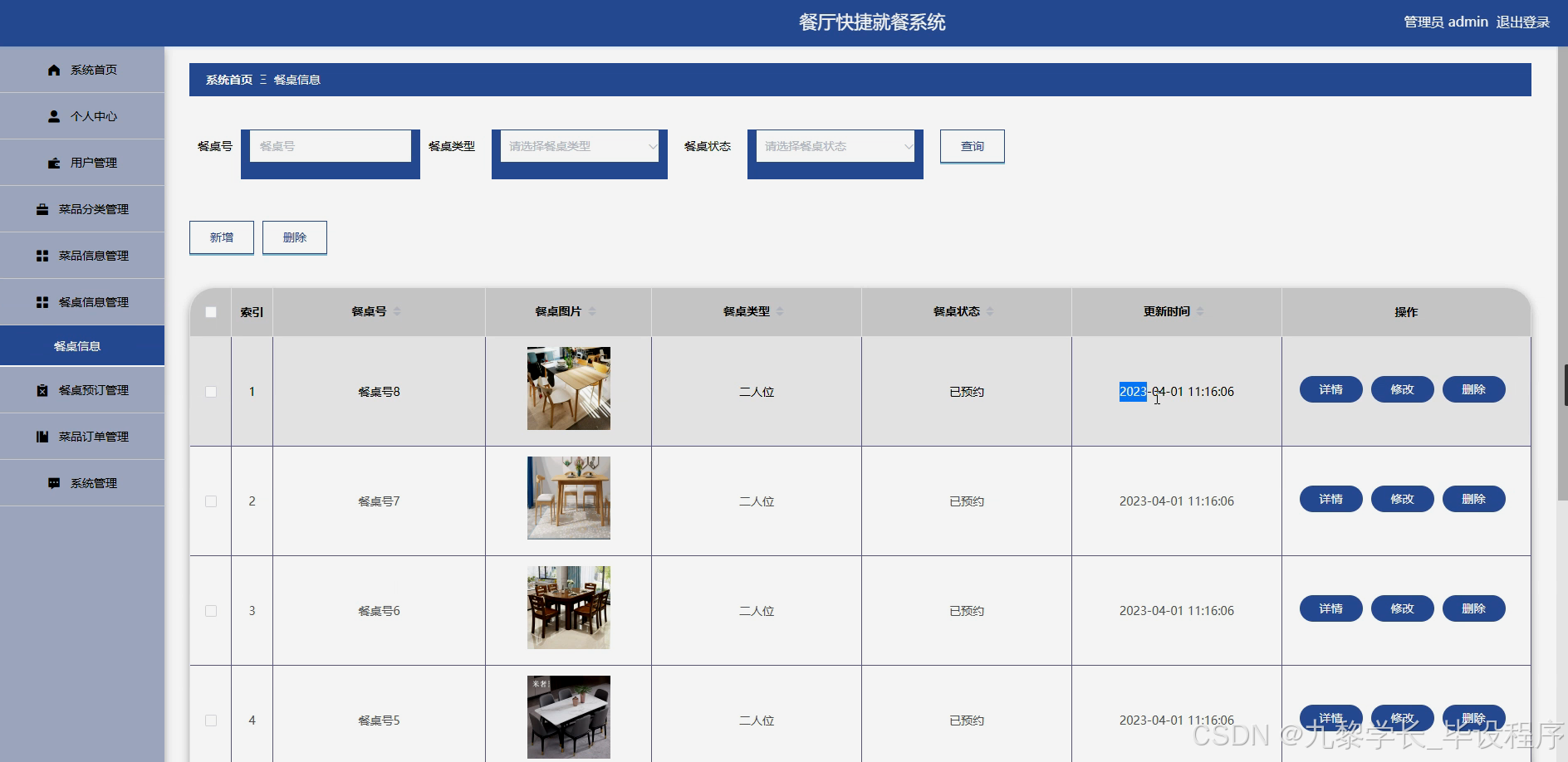Click the home icon beside 系统首页
Viewport: 1568px width, 762px height.
[54, 70]
